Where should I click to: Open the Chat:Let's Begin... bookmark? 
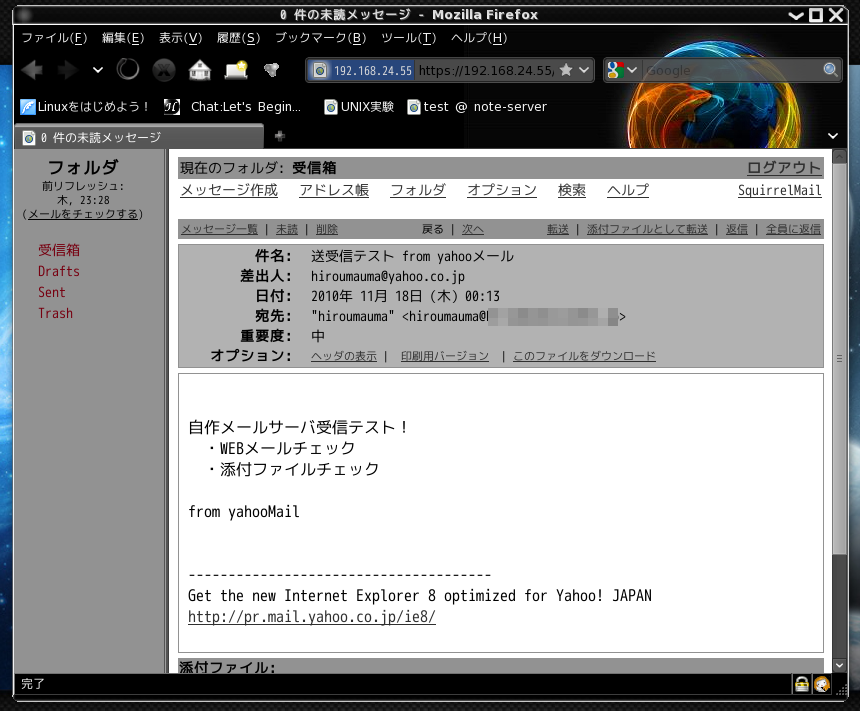[233, 106]
